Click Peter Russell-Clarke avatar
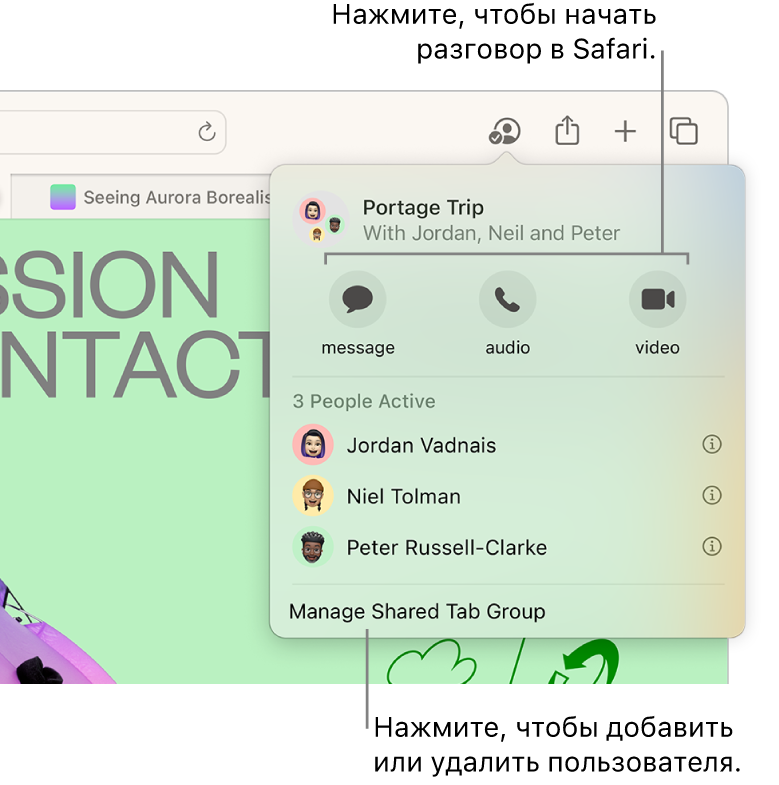Image resolution: width=779 pixels, height=785 pixels. pyautogui.click(x=313, y=547)
